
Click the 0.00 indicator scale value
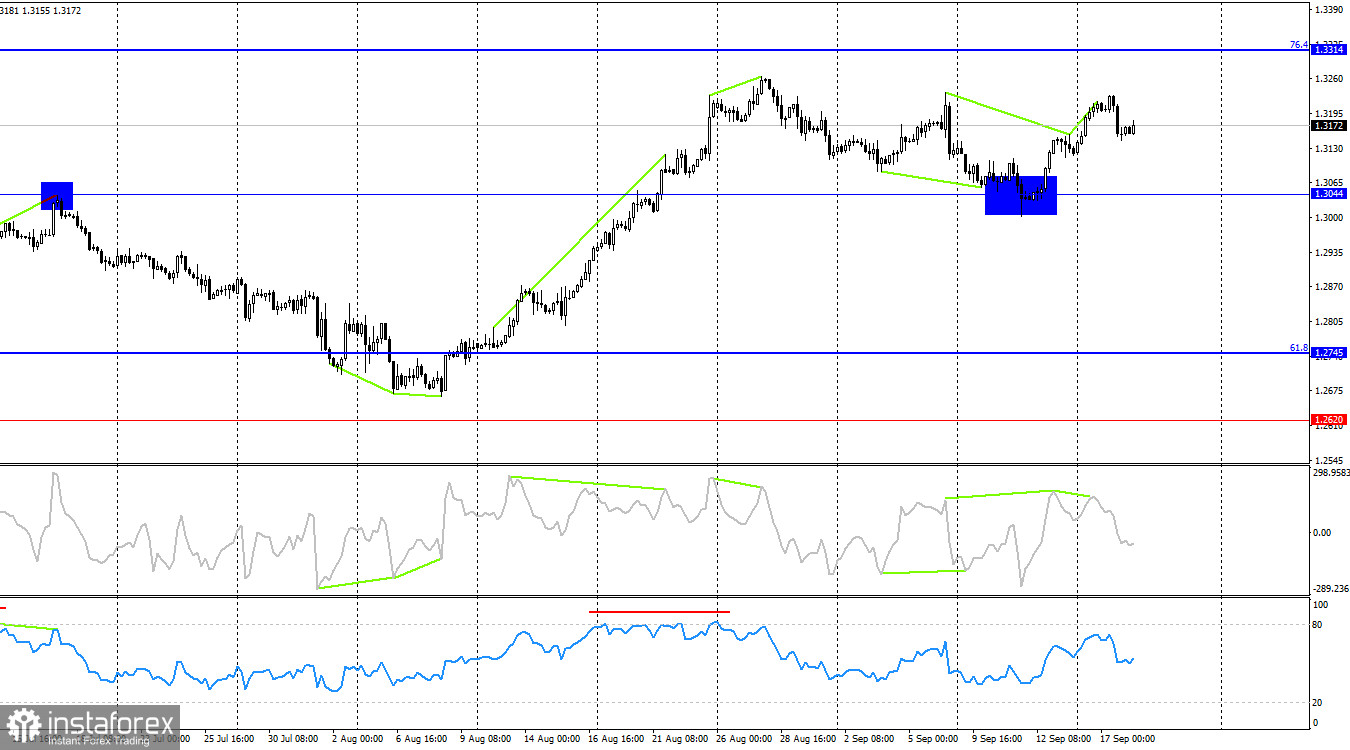pyautogui.click(x=1322, y=532)
